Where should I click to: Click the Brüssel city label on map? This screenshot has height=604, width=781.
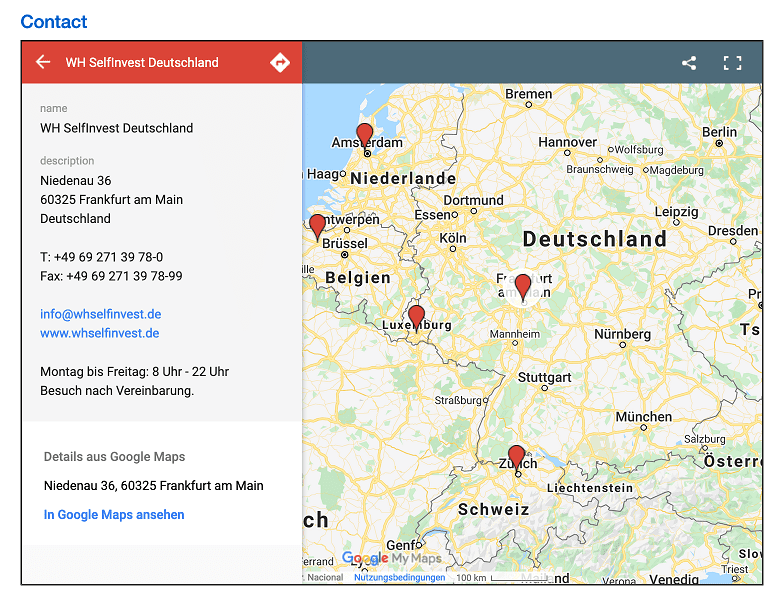click(x=345, y=243)
